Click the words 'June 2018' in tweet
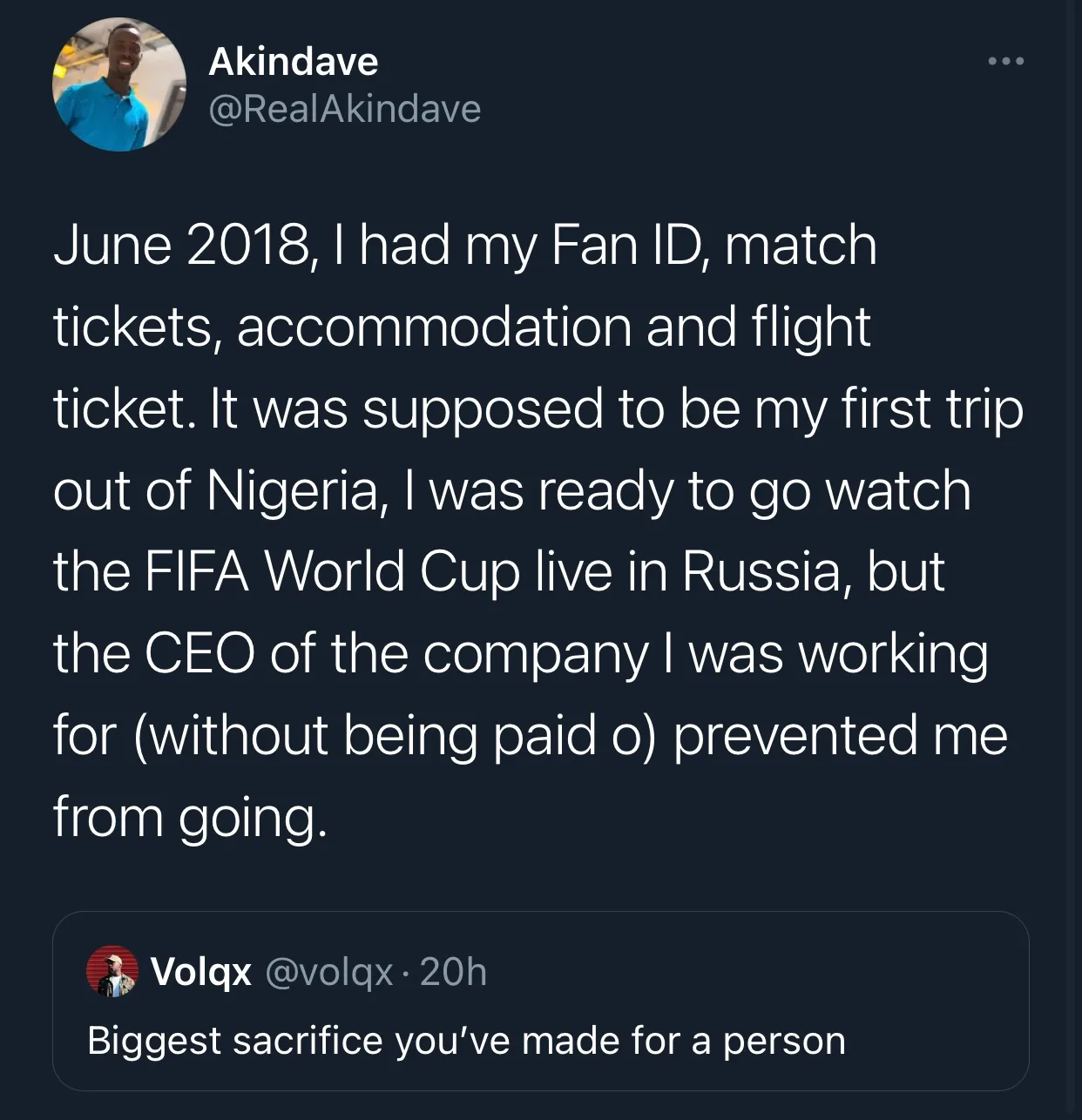The width and height of the screenshot is (1082, 1120). click(179, 246)
